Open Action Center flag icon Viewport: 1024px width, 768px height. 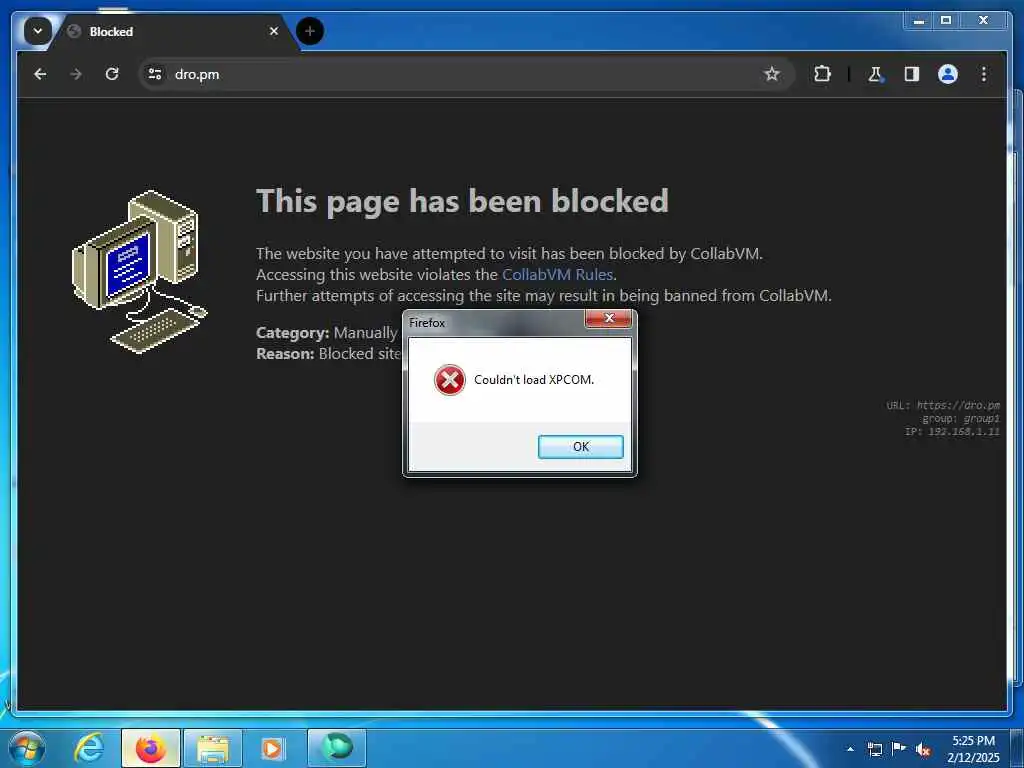point(899,749)
